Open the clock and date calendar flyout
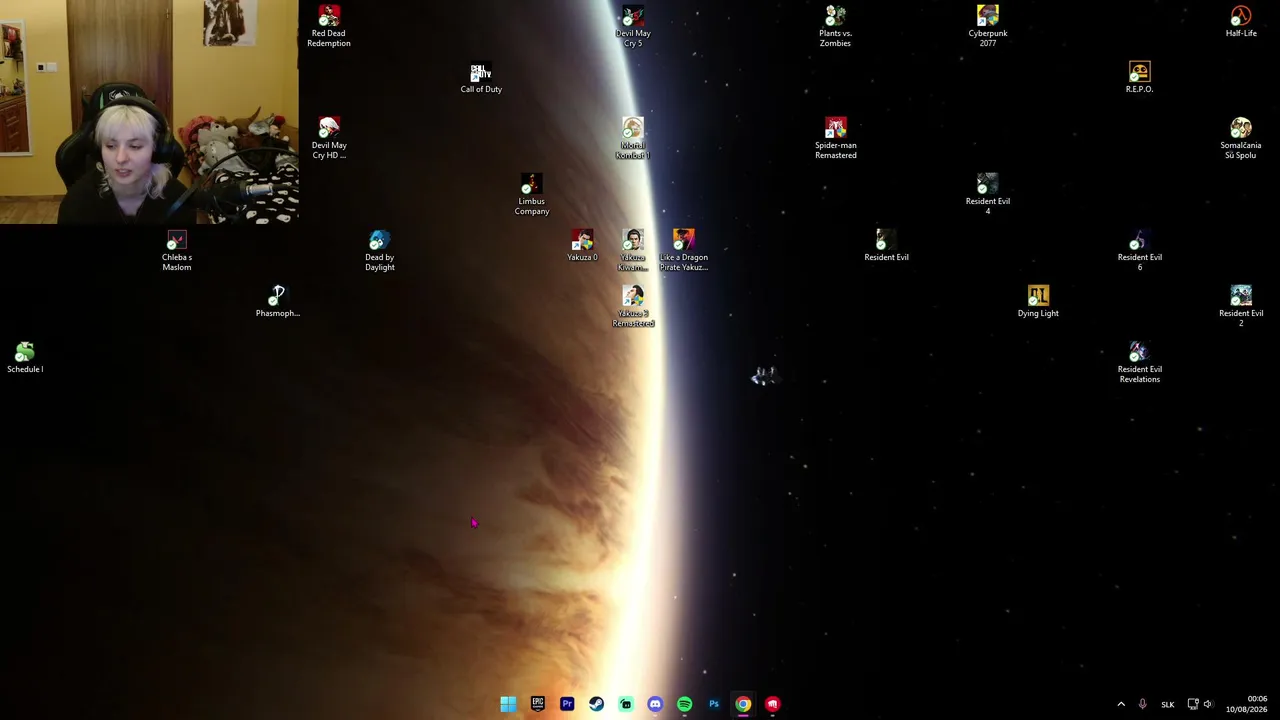The image size is (1280, 720). (1247, 704)
